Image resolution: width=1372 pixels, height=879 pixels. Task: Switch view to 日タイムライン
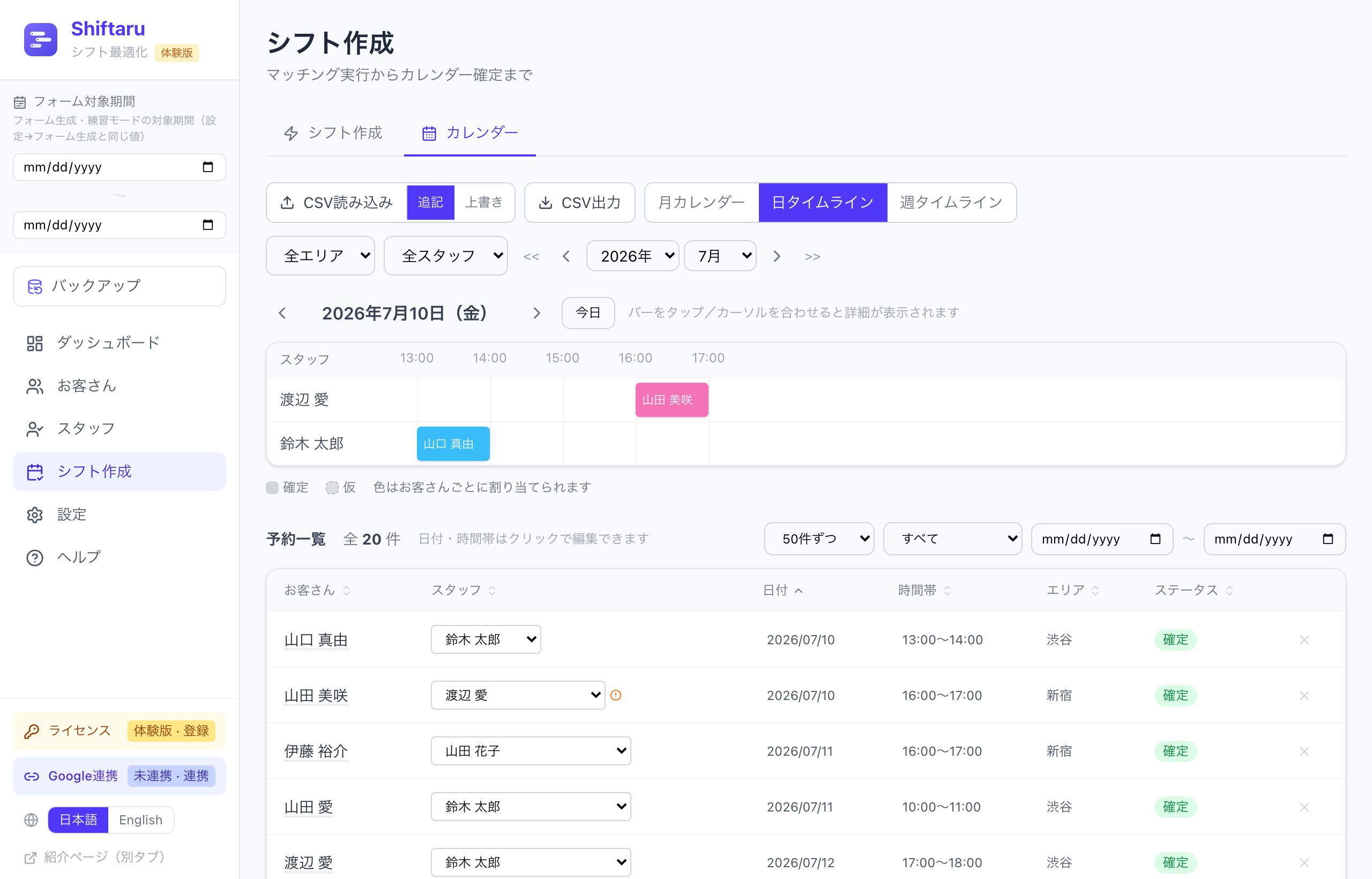click(x=823, y=202)
